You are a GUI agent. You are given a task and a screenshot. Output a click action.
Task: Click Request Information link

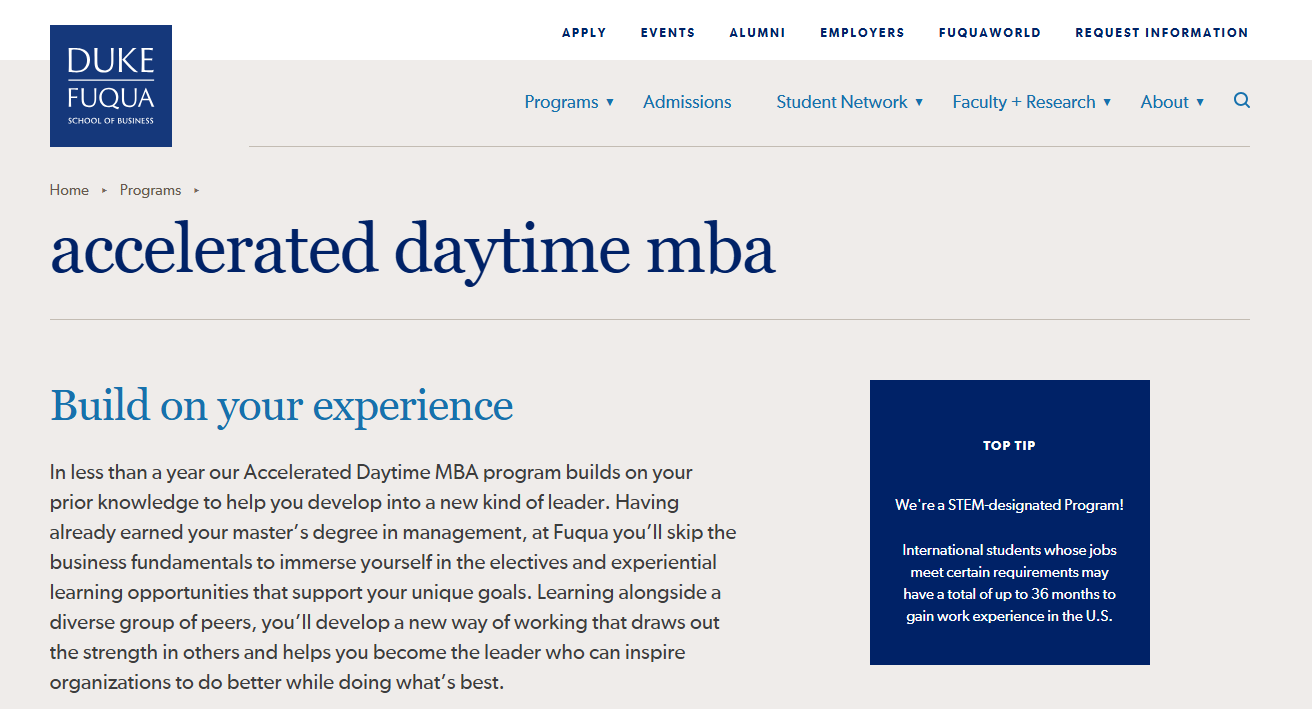1161,33
